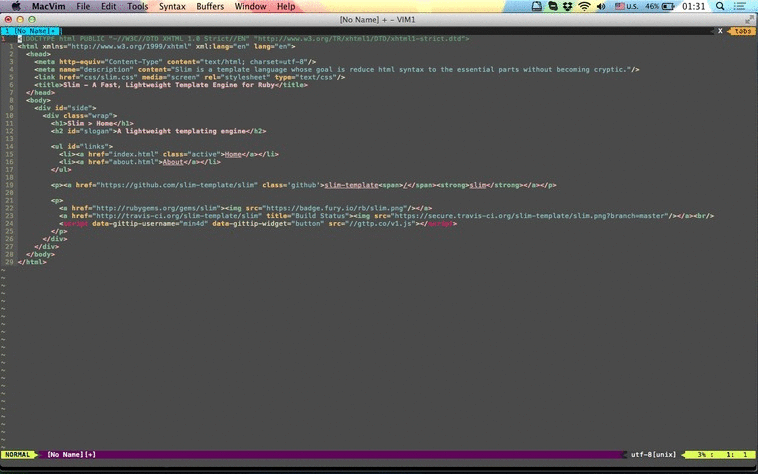The height and width of the screenshot is (474, 758).
Task: Open the Edit menu
Action: [x=108, y=6]
